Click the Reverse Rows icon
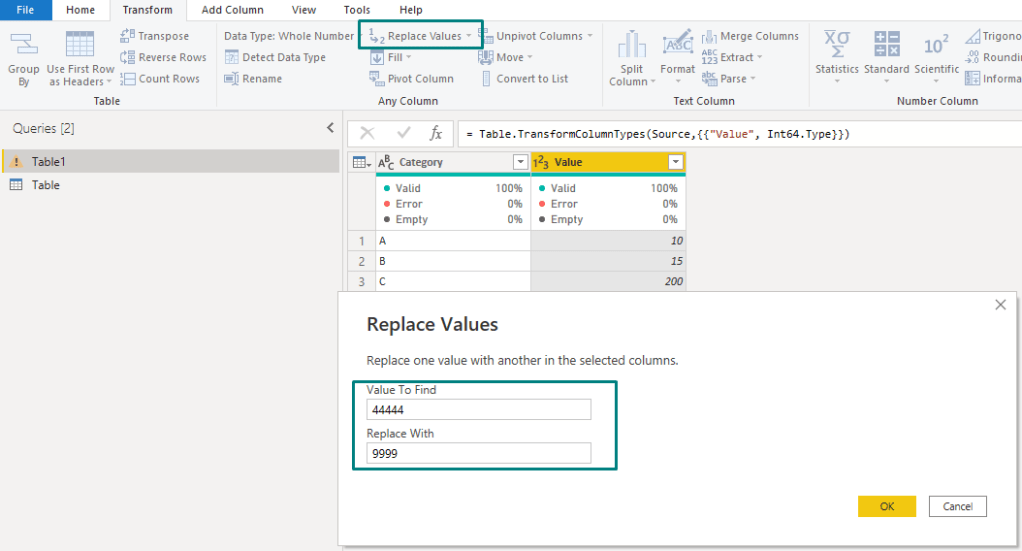 click(x=127, y=58)
